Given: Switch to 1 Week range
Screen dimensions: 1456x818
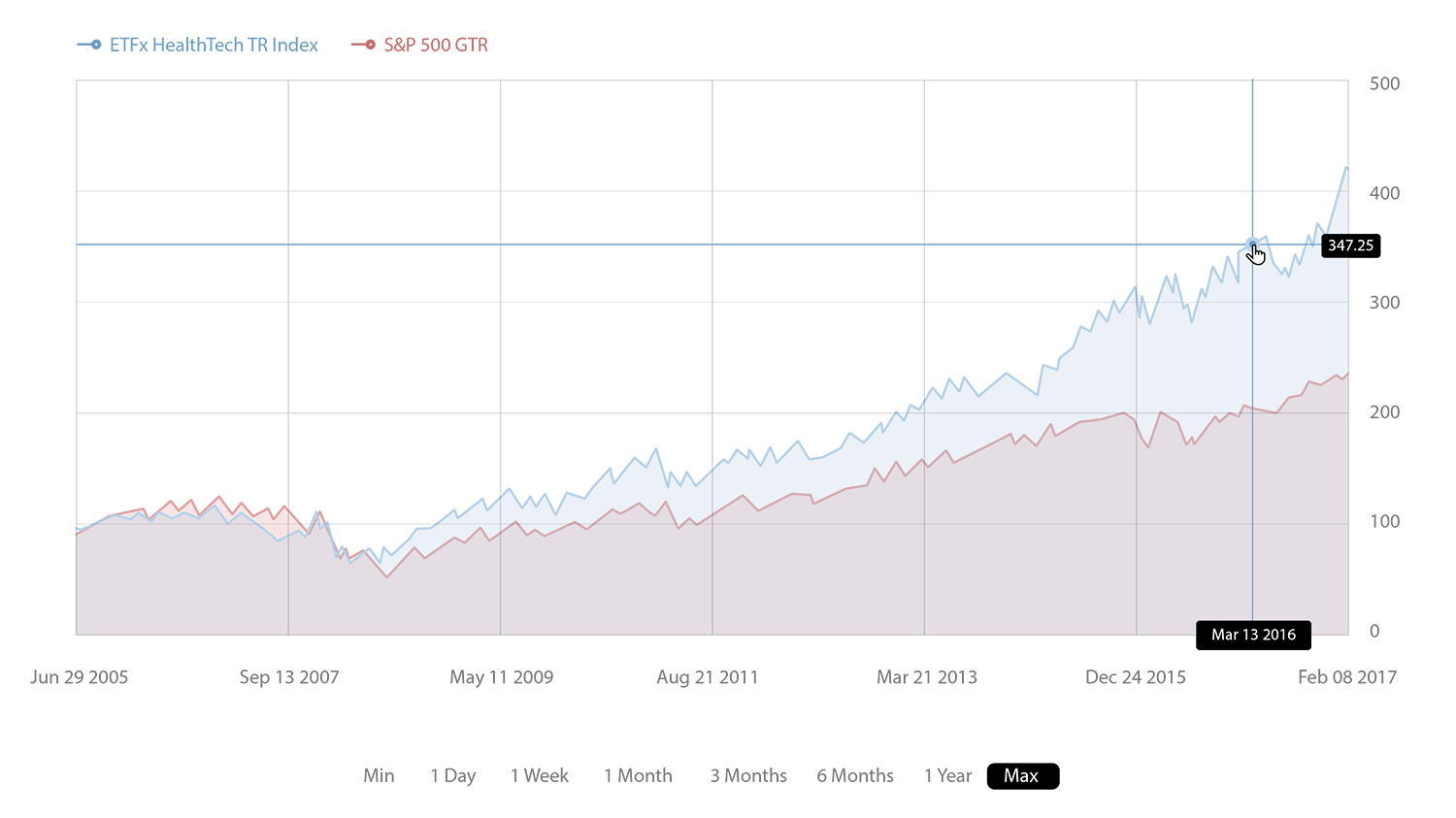Looking at the screenshot, I should [540, 775].
